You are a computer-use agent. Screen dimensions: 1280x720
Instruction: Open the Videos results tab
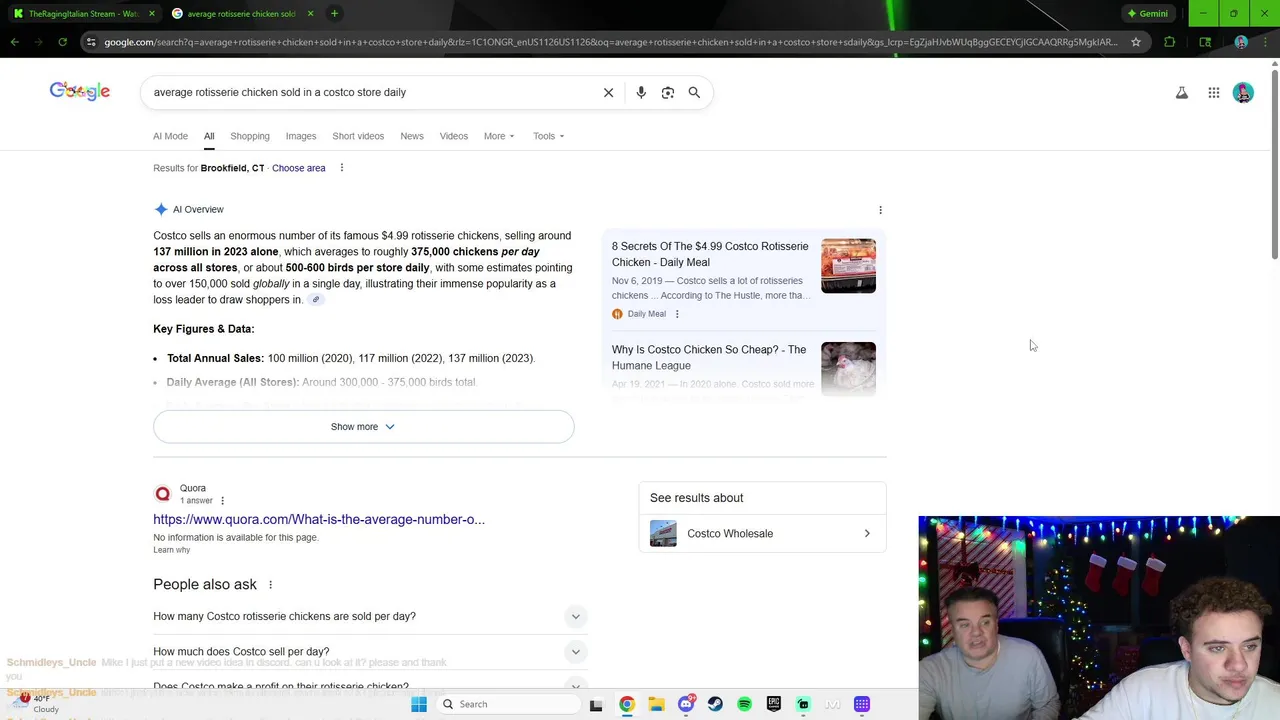pos(454,136)
